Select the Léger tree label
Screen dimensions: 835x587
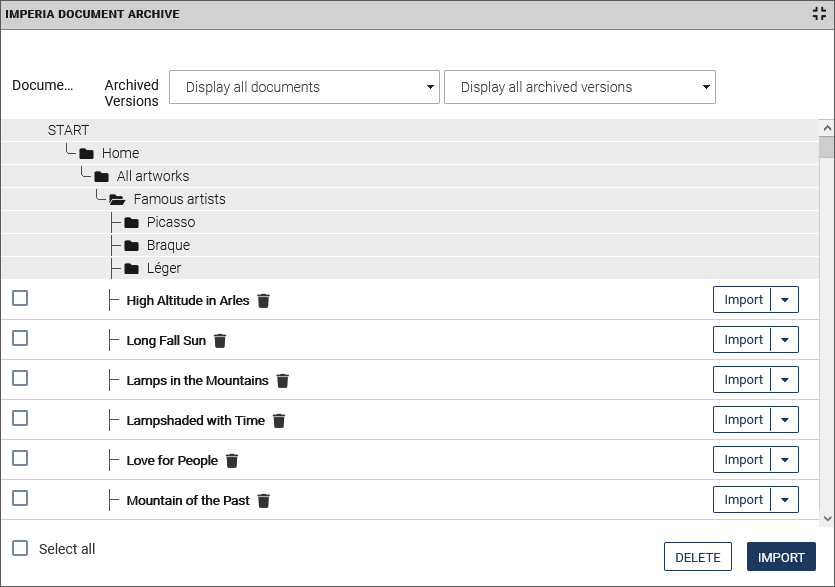pos(164,268)
